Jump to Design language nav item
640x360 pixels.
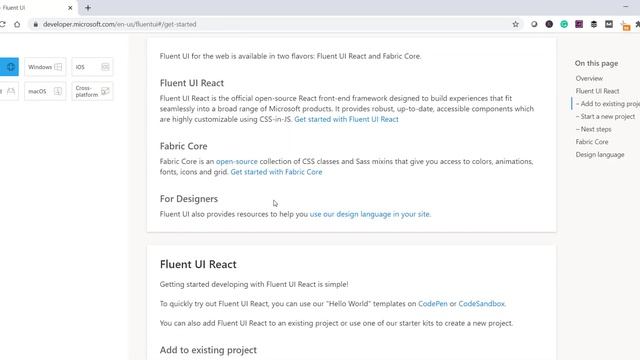pos(600,154)
